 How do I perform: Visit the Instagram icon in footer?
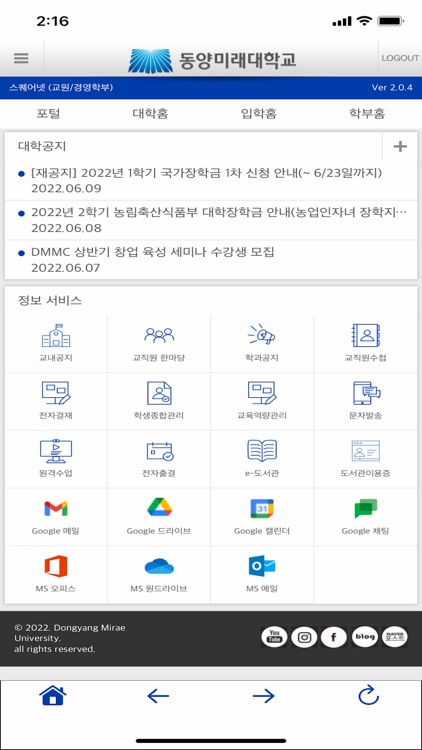(304, 637)
